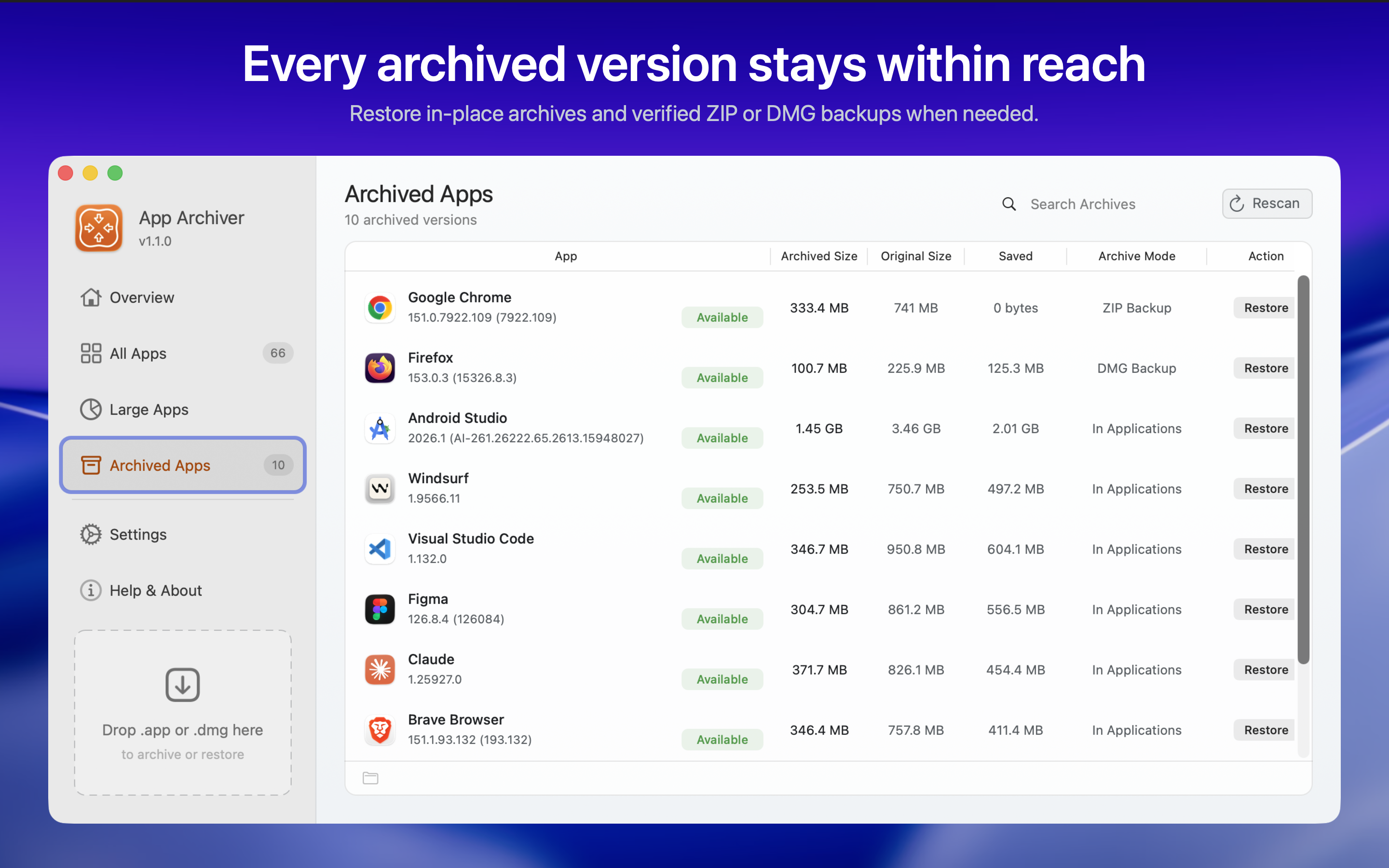Restore the Firefox DMG backup

point(1265,368)
